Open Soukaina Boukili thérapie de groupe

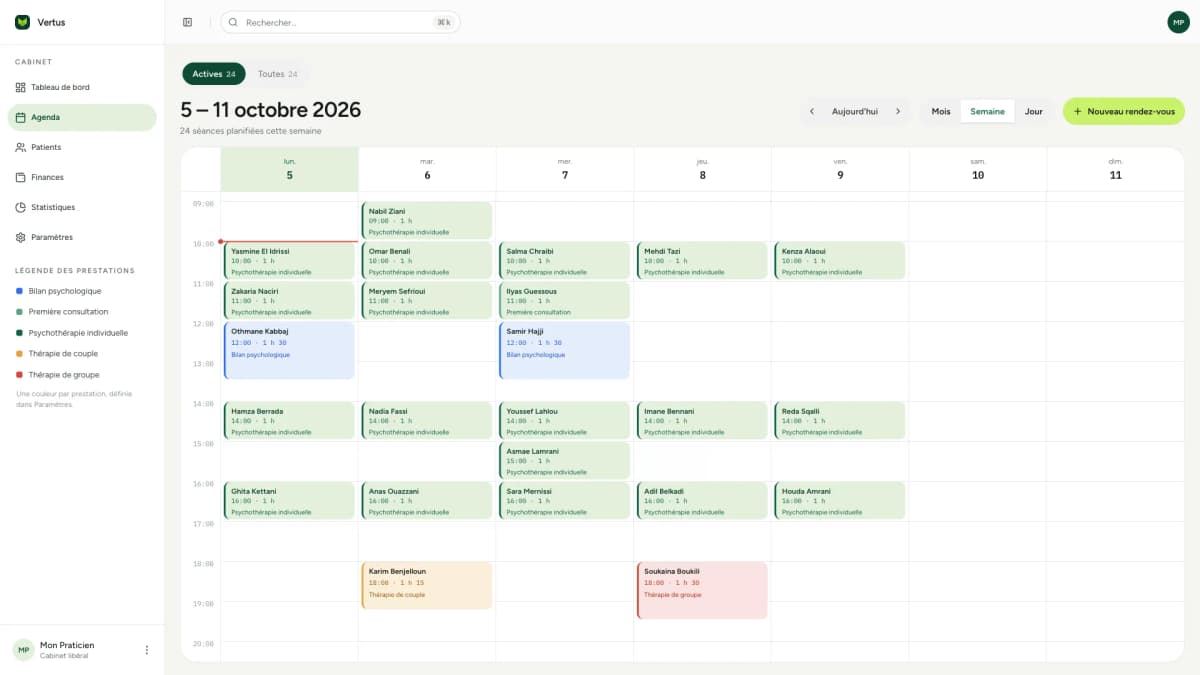point(702,591)
